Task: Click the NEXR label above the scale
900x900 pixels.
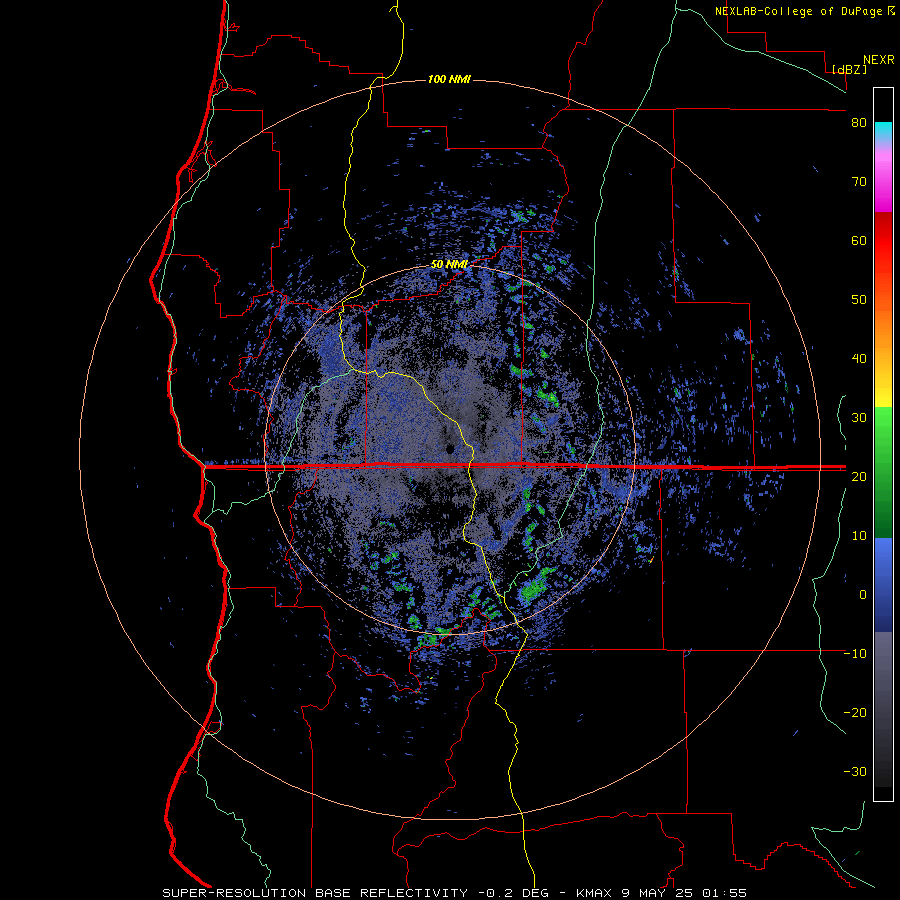Action: point(878,60)
